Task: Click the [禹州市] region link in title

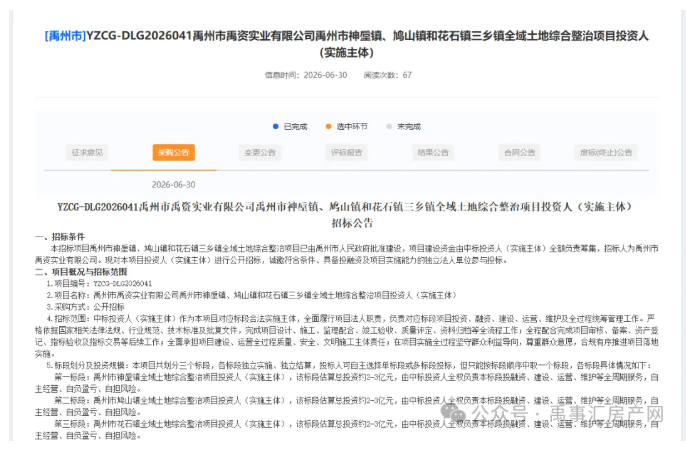Action: [x=65, y=36]
